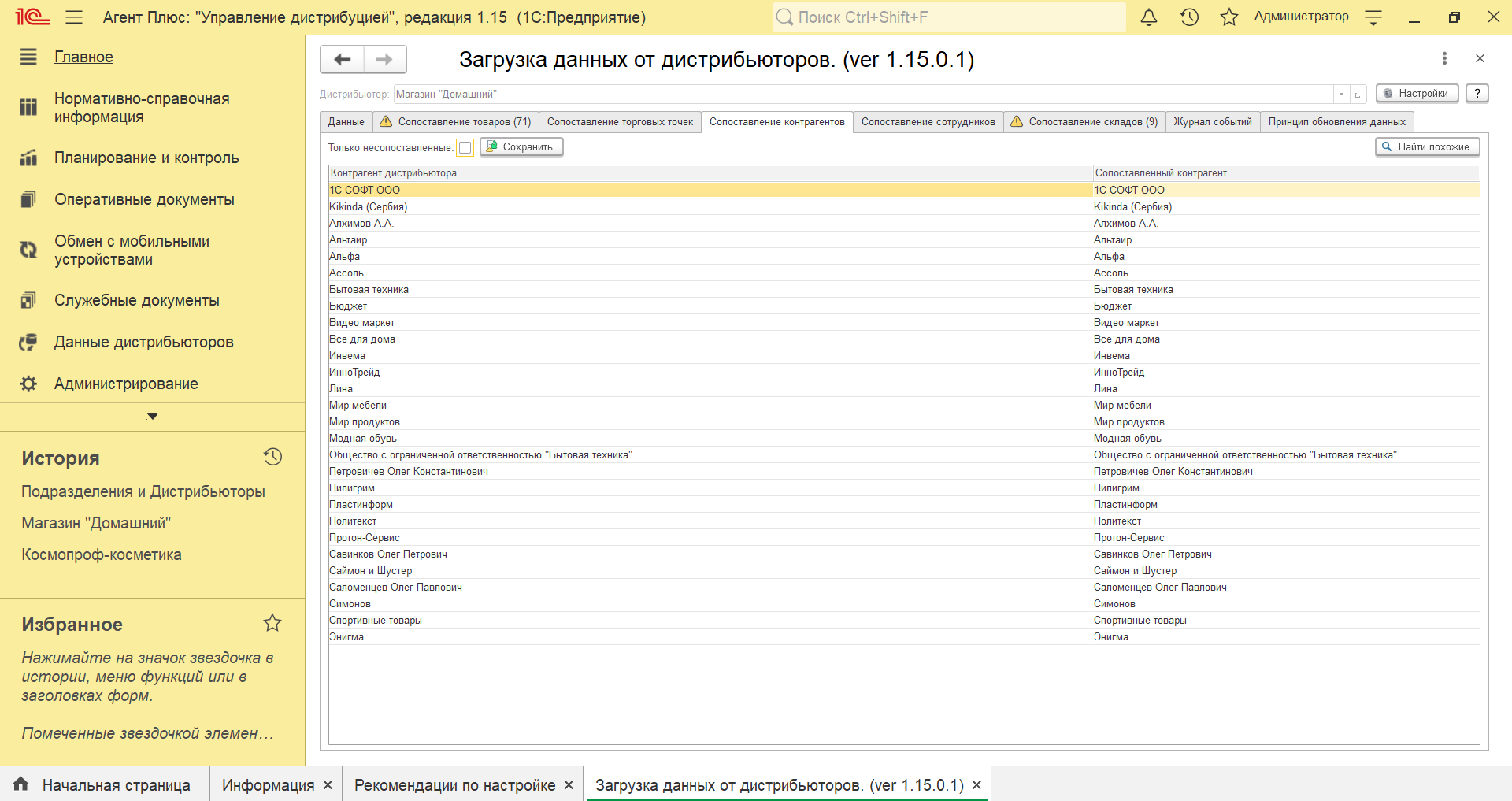The width and height of the screenshot is (1512, 801).
Task: Switch to Сопоставление складов (9) tab
Action: coord(1084,121)
